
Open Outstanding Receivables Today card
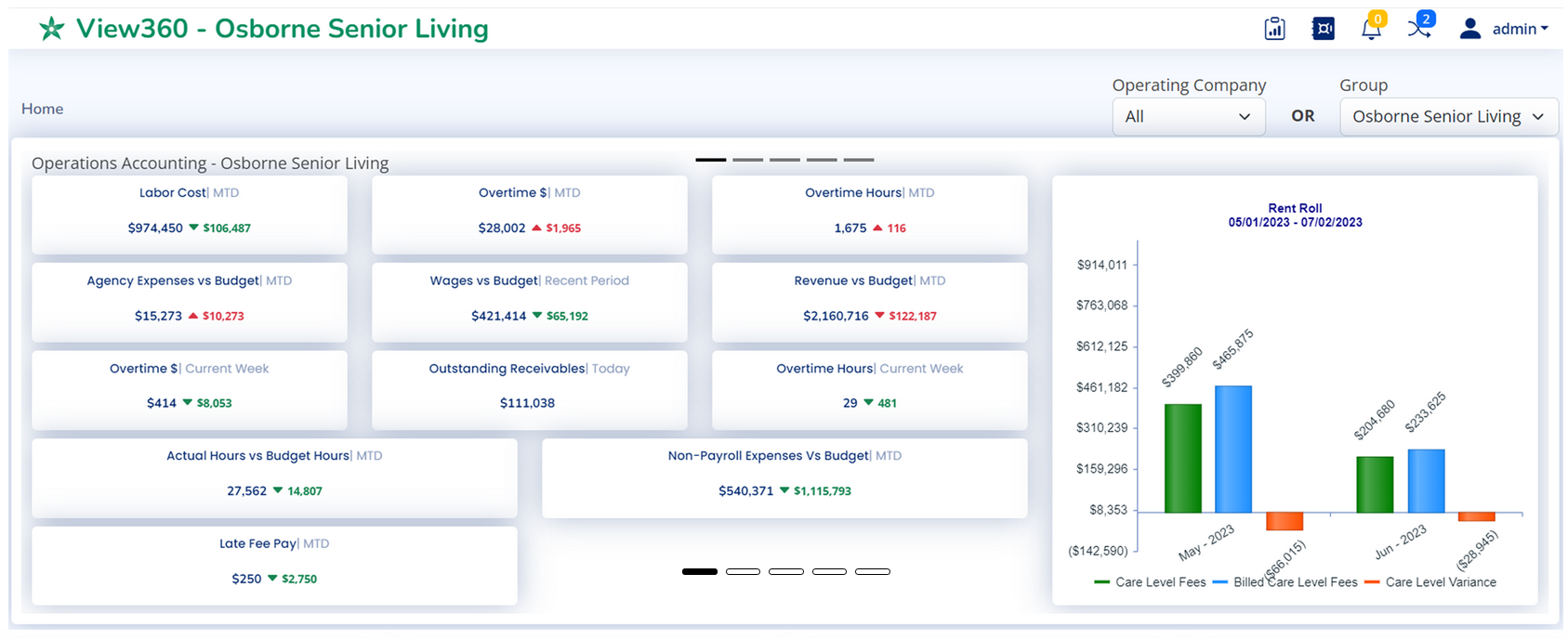point(530,389)
